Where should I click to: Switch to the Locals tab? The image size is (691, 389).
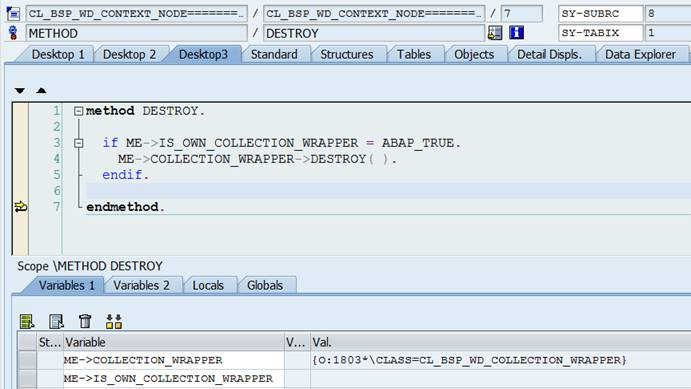[208, 285]
